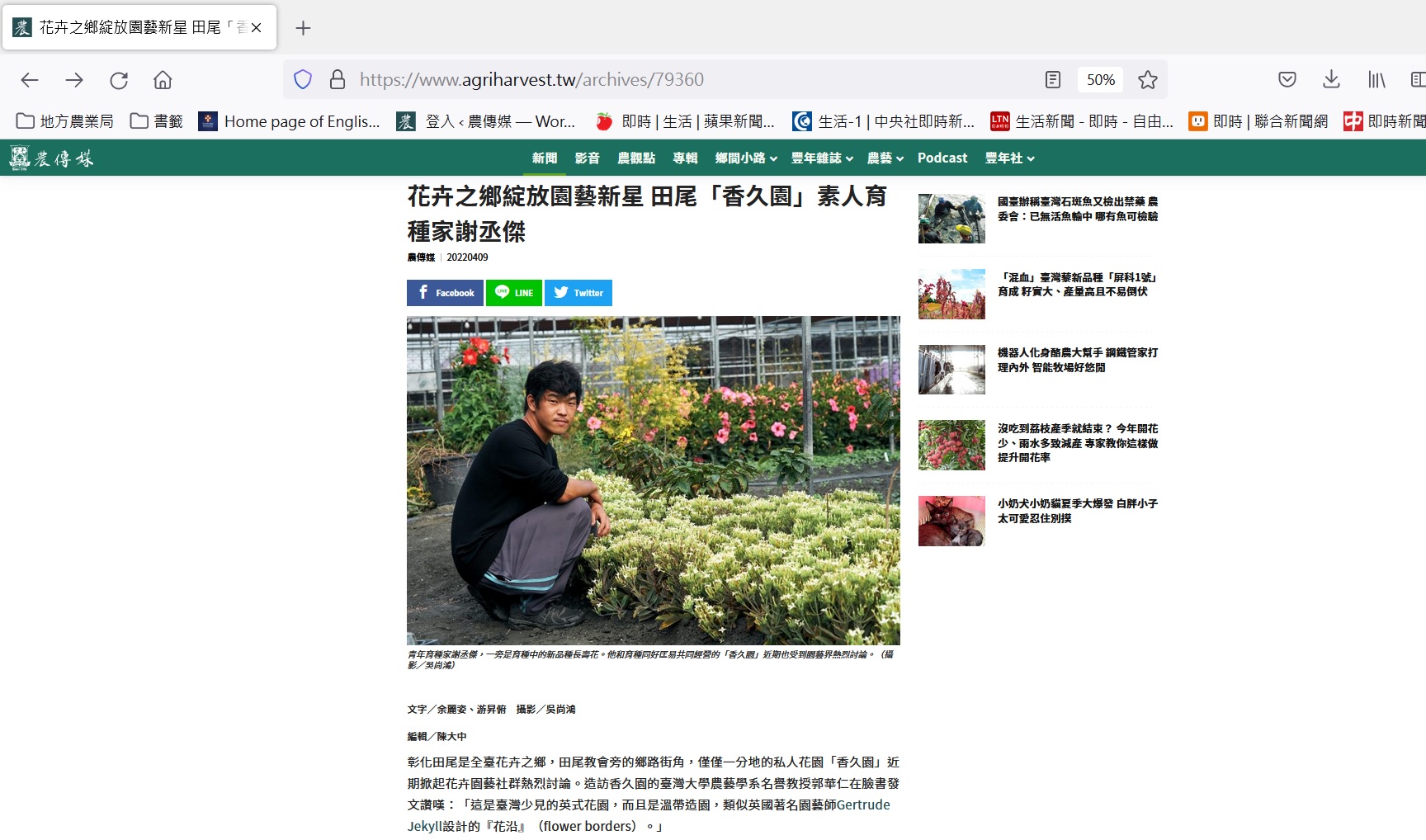
Task: Show the library history icon
Action: pyautogui.click(x=1376, y=80)
